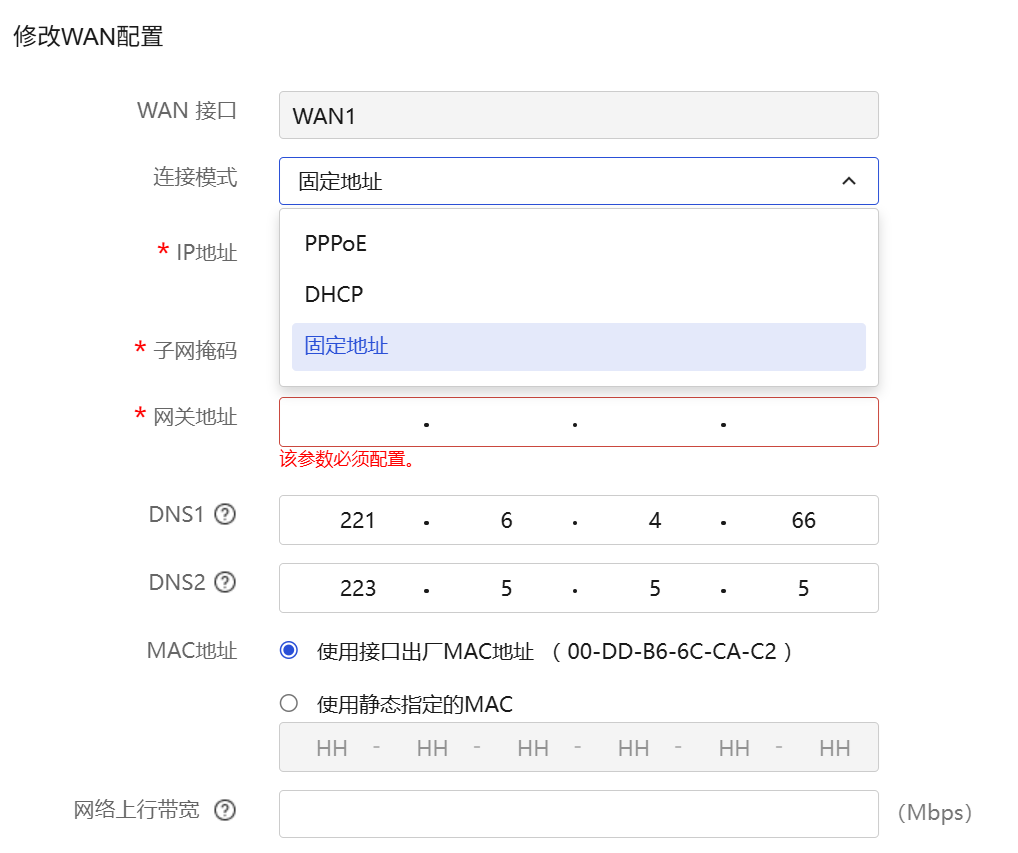
Task: Select 使用接口出厂MAC地址 radio button
Action: (289, 651)
